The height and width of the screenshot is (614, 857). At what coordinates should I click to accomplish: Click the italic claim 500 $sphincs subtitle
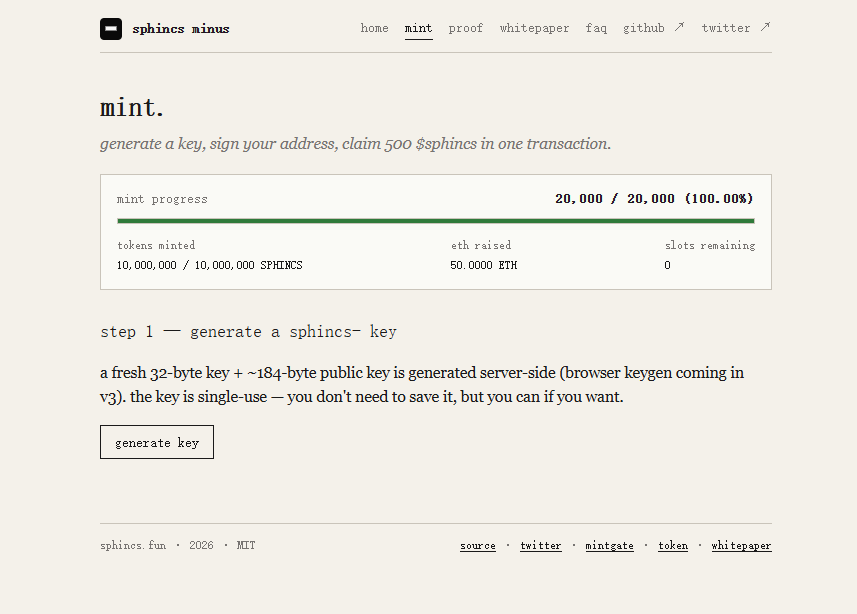[355, 144]
